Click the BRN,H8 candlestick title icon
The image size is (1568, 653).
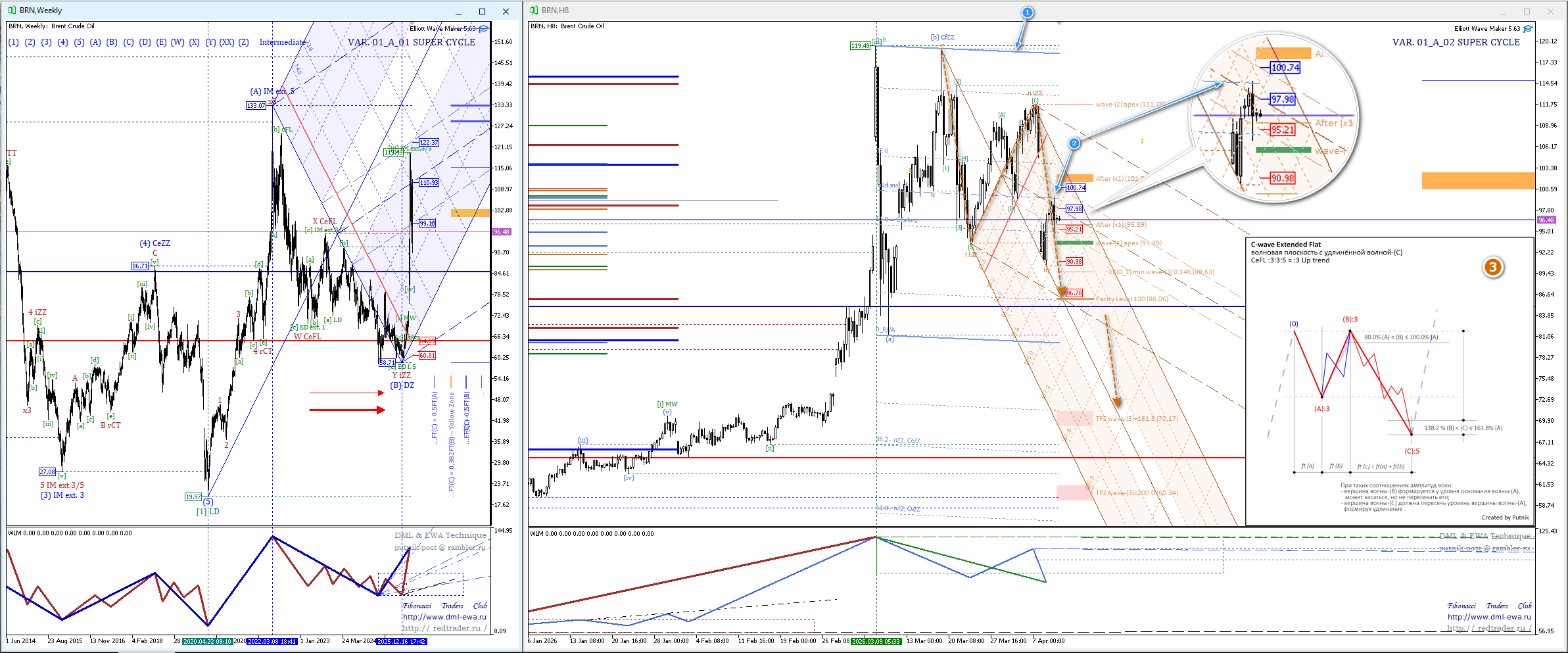(x=534, y=11)
